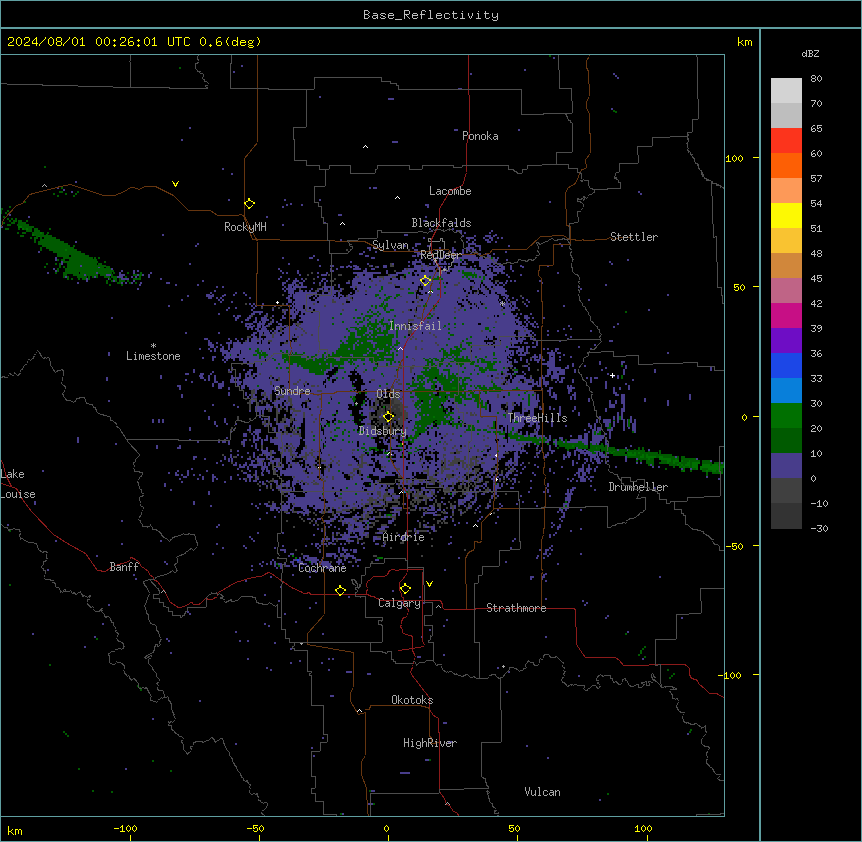Click the -100 tick on the bottom axis

tap(125, 829)
